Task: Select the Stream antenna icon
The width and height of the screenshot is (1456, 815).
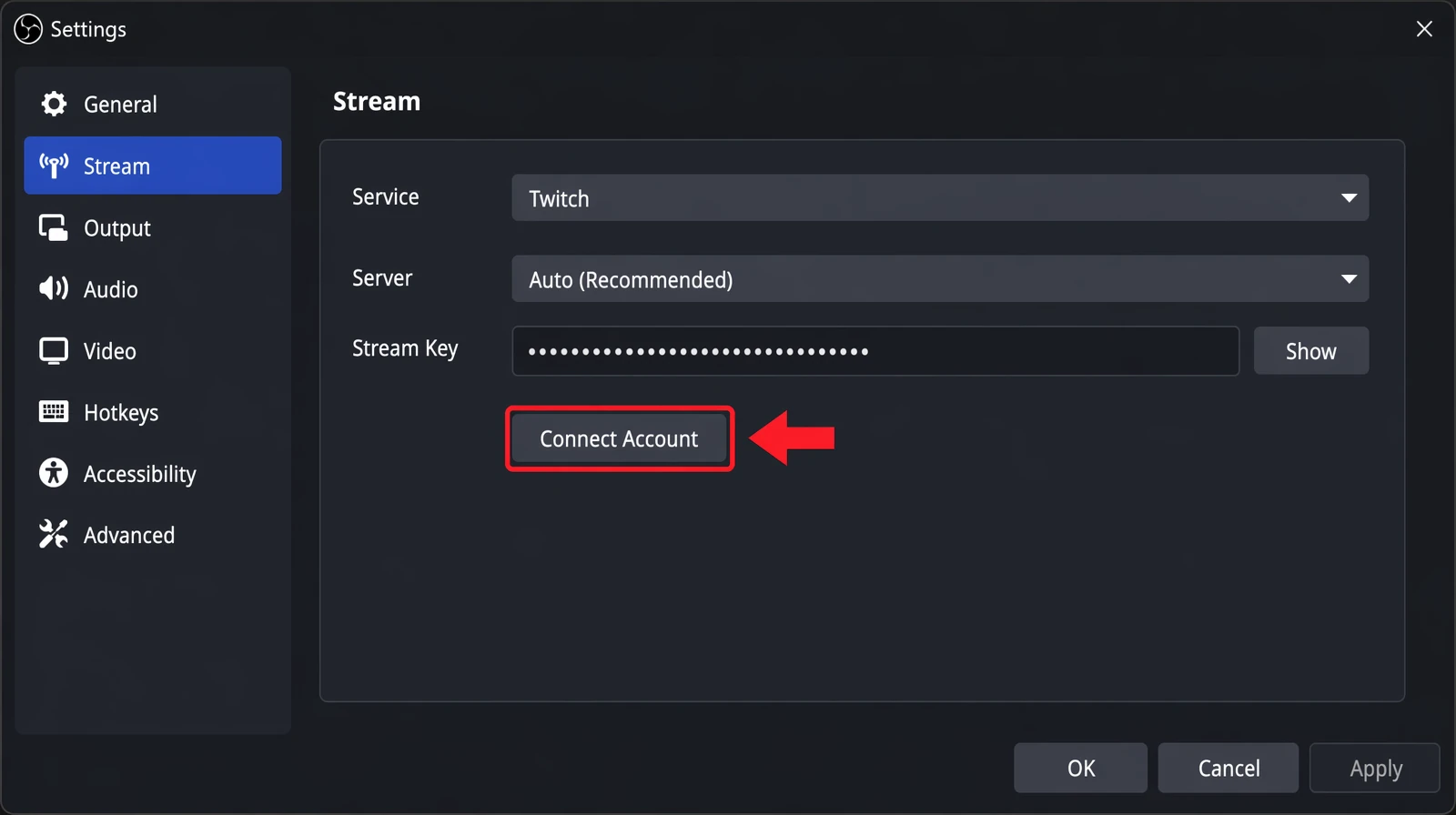Action: point(53,166)
